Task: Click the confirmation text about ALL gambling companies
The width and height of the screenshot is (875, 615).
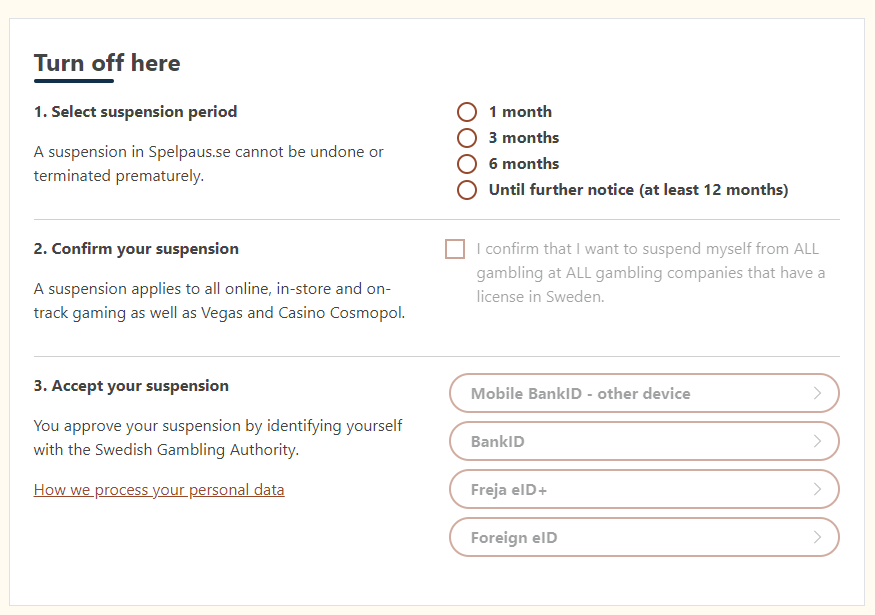Action: point(650,273)
